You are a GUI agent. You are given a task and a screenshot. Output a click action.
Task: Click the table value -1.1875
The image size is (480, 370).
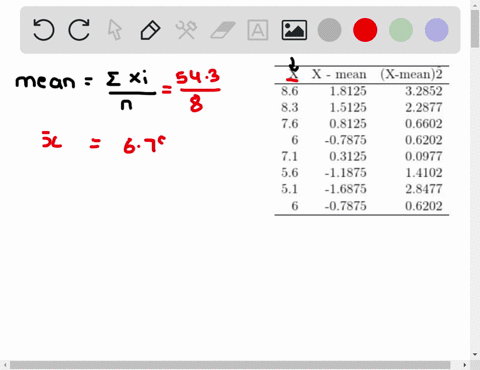[x=346, y=173]
